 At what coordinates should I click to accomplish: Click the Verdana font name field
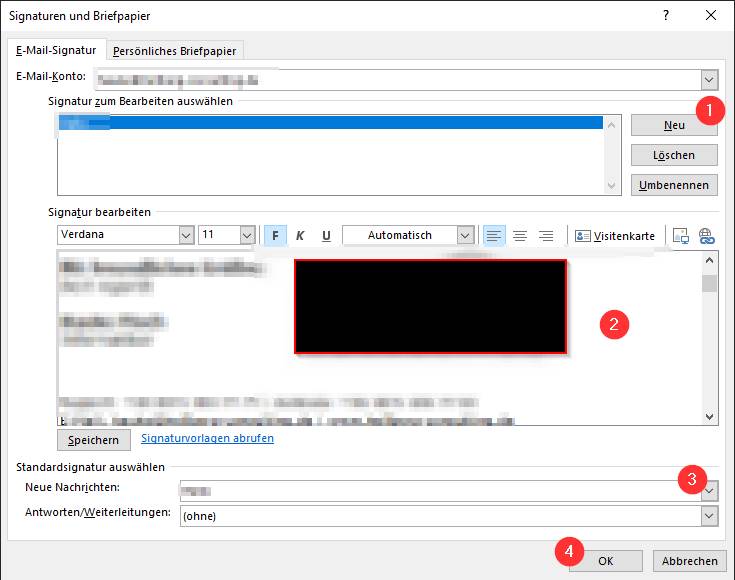click(x=118, y=235)
